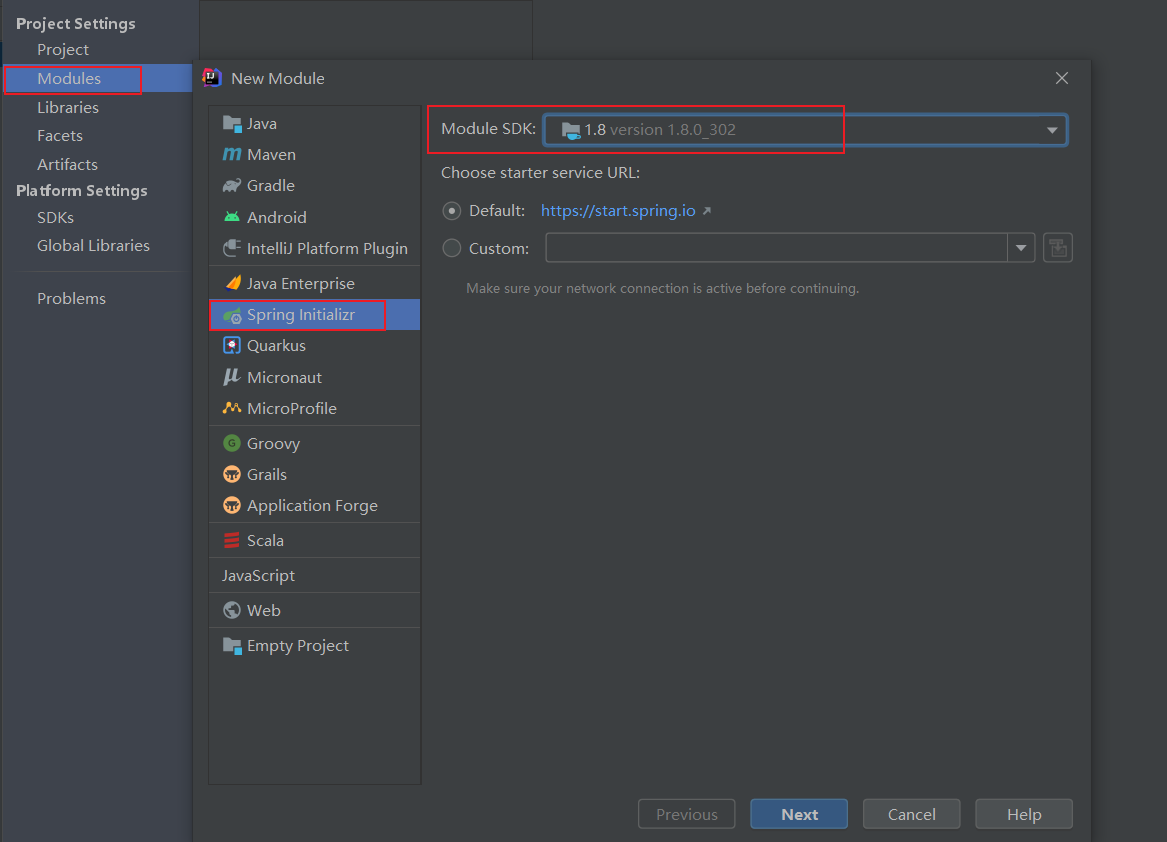Choose the Gradle elephant icon

pos(232,186)
